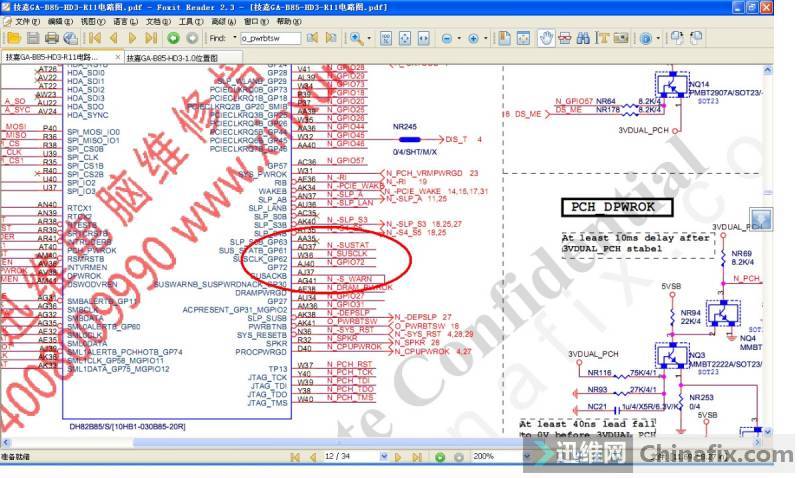
Task: Open page number dropdown in status bar
Action: pos(384,457)
